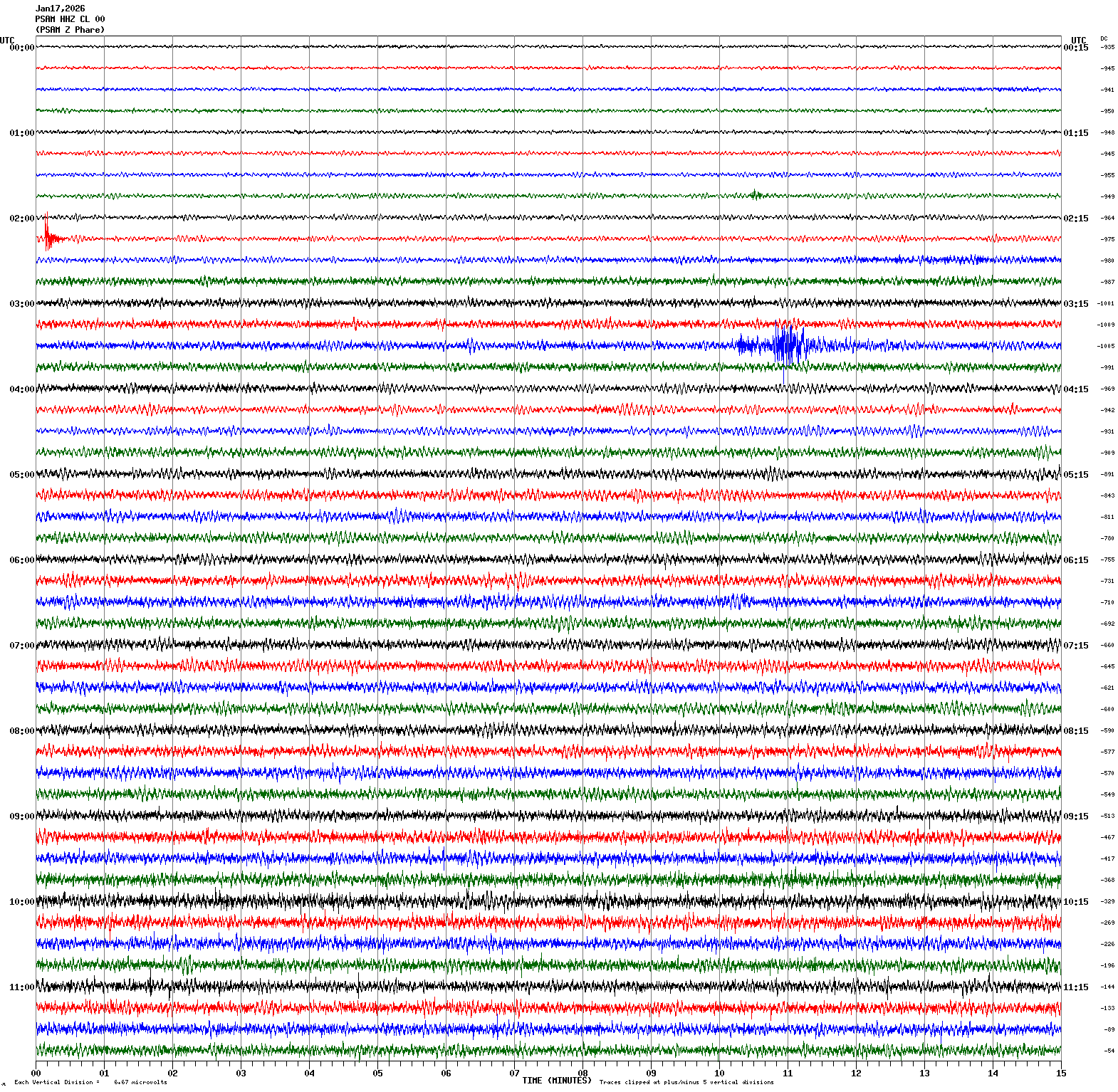Click the DC column header
Viewport: 1118px width, 1092px height.
click(x=1104, y=38)
